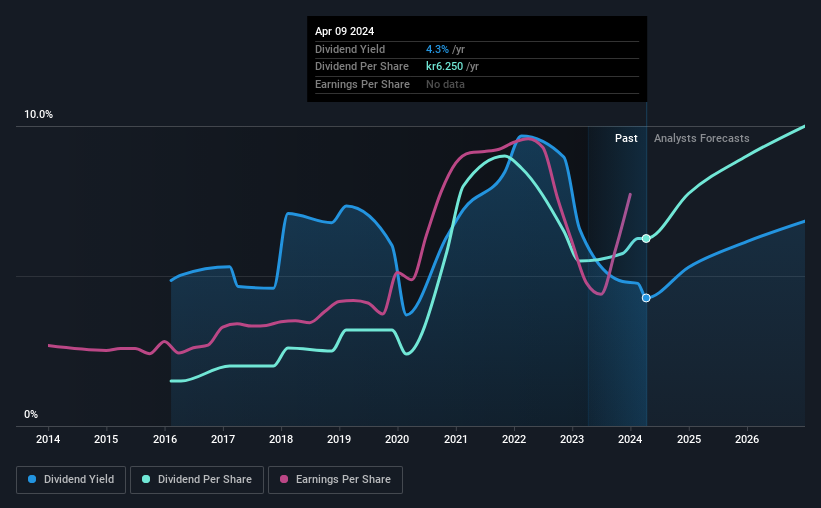Click the pink Earnings Per Share legend dot

pyautogui.click(x=284, y=479)
